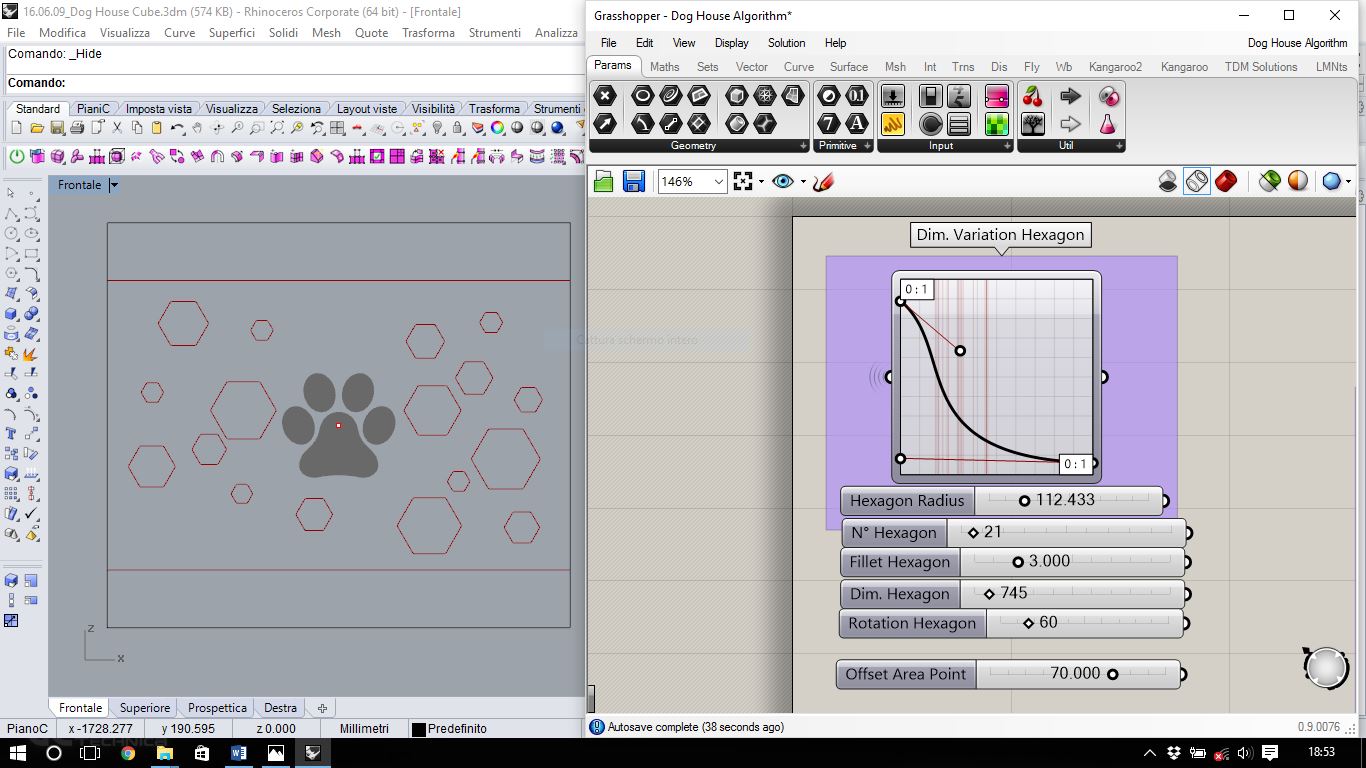The image size is (1366, 768).
Task: Click the Predefinito layer status field
Action: (457, 729)
